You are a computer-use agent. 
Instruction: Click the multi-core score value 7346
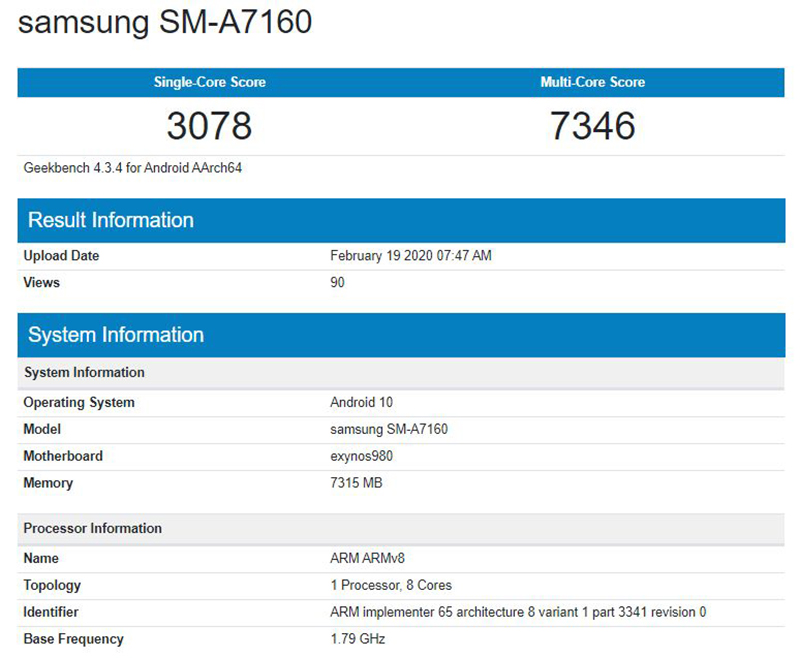pos(592,126)
